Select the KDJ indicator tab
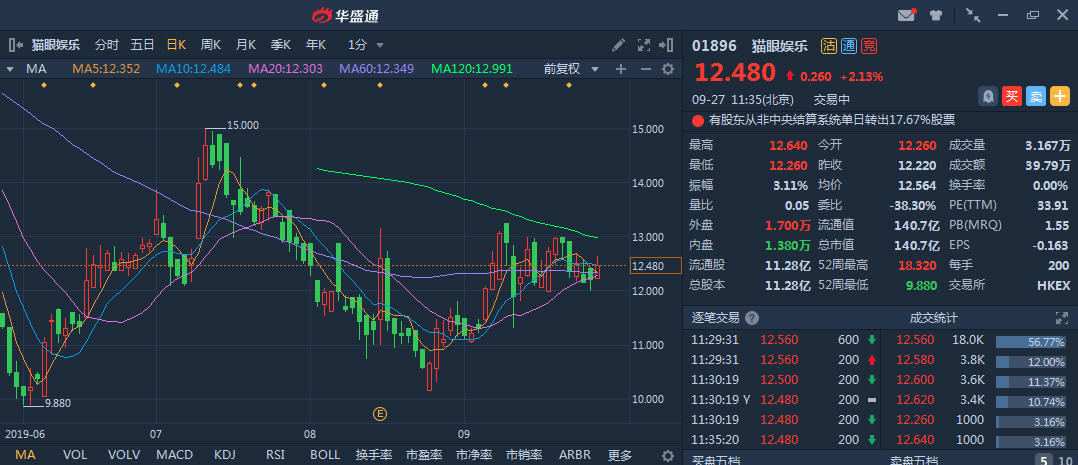 pos(225,455)
